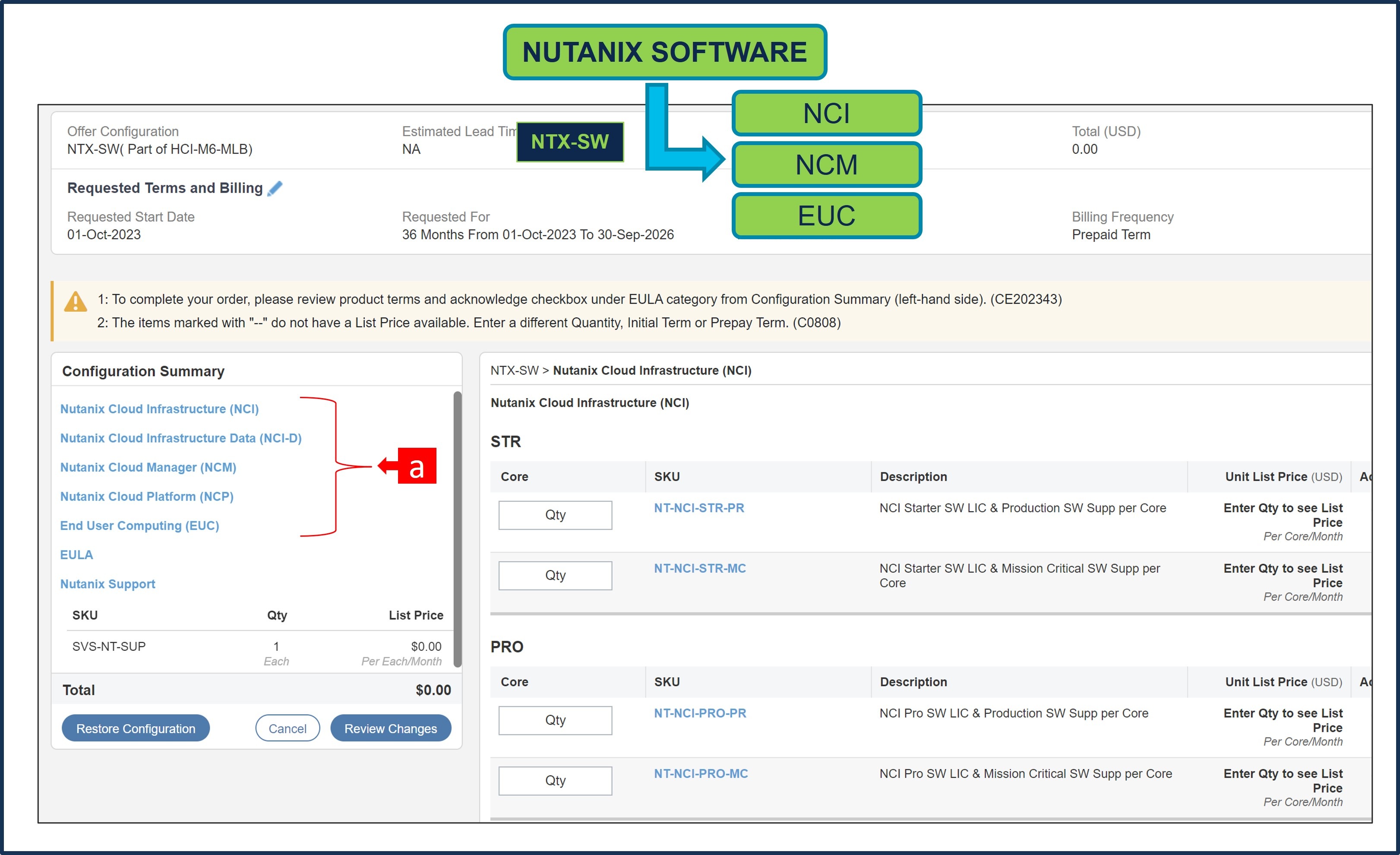Screen dimensions: 1400x855
Task: Open the NT-NCI-PRO-PR SKU link
Action: pyautogui.click(x=700, y=713)
